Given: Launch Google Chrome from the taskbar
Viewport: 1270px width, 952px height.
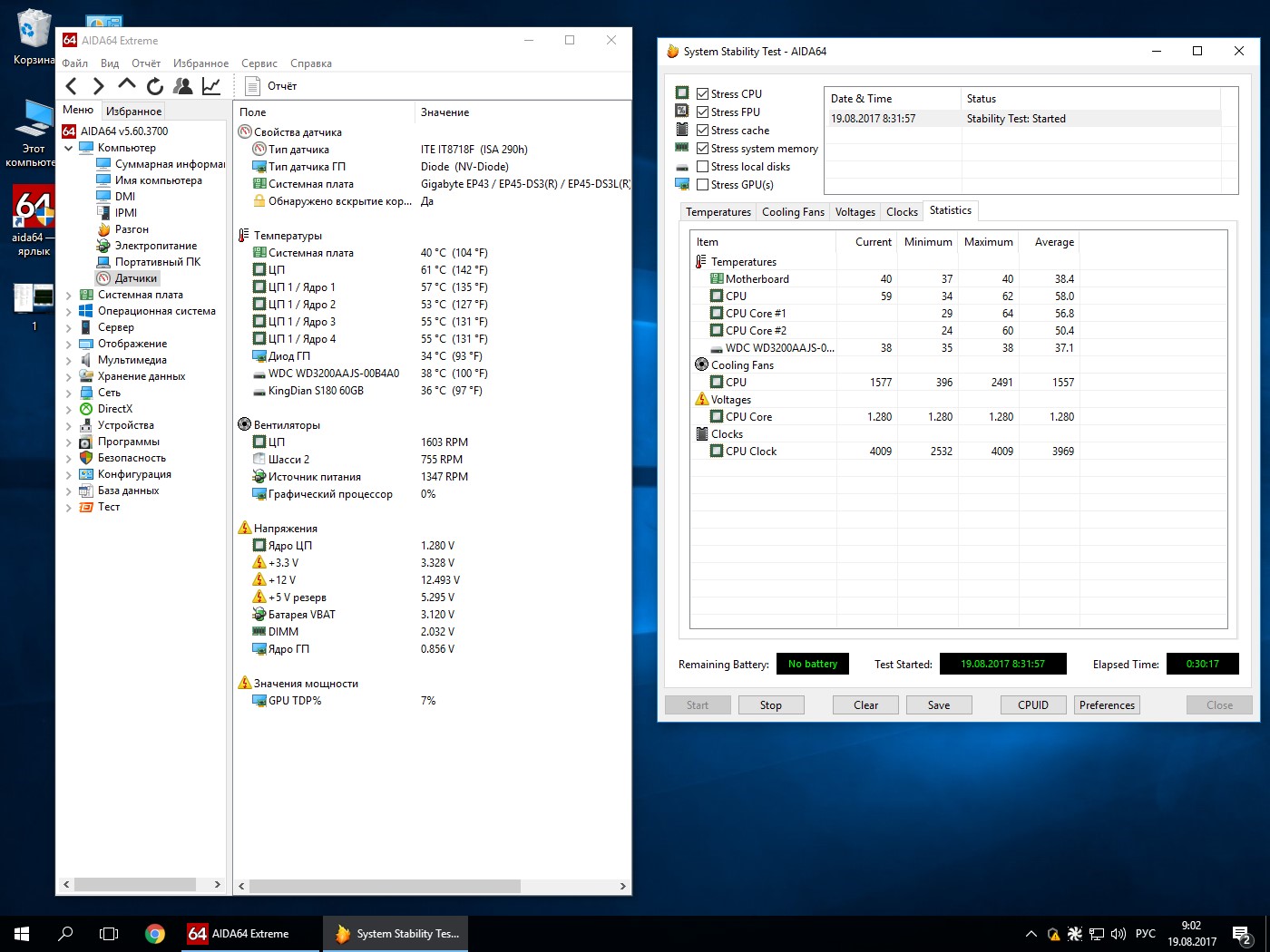Looking at the screenshot, I should [155, 934].
